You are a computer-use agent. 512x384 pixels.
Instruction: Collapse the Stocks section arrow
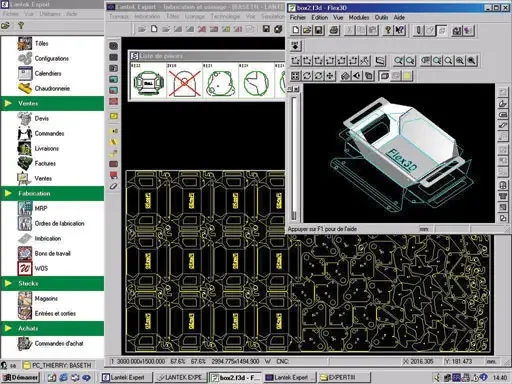(x=8, y=283)
